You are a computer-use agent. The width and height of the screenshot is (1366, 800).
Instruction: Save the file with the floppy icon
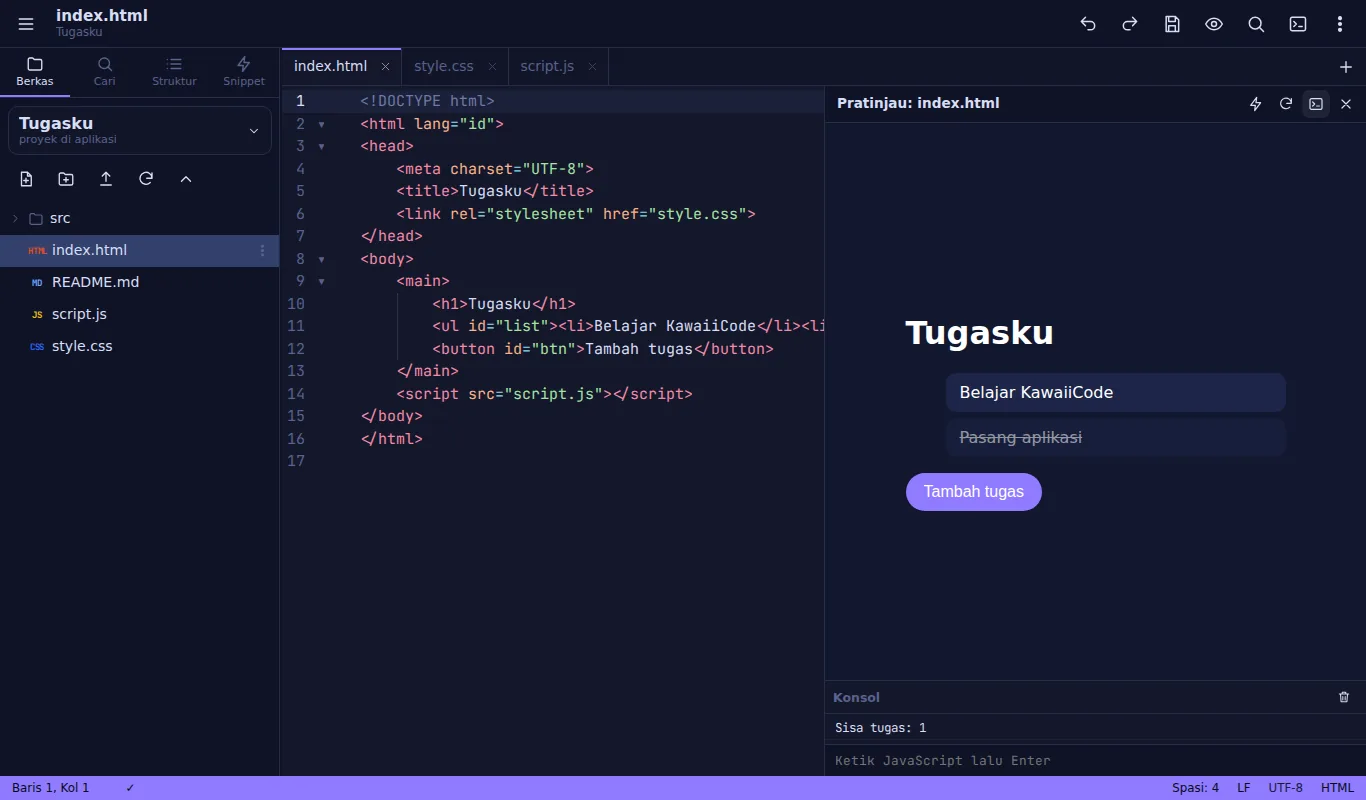click(1172, 24)
